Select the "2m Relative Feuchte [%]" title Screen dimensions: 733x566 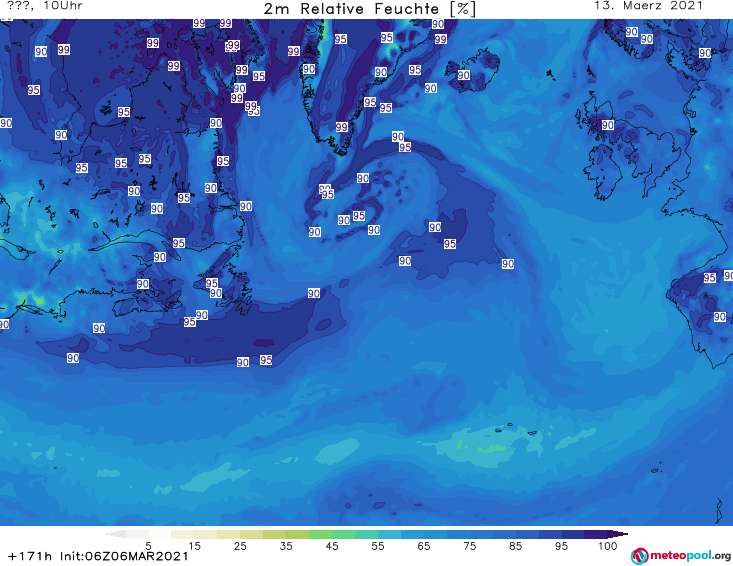[369, 8]
